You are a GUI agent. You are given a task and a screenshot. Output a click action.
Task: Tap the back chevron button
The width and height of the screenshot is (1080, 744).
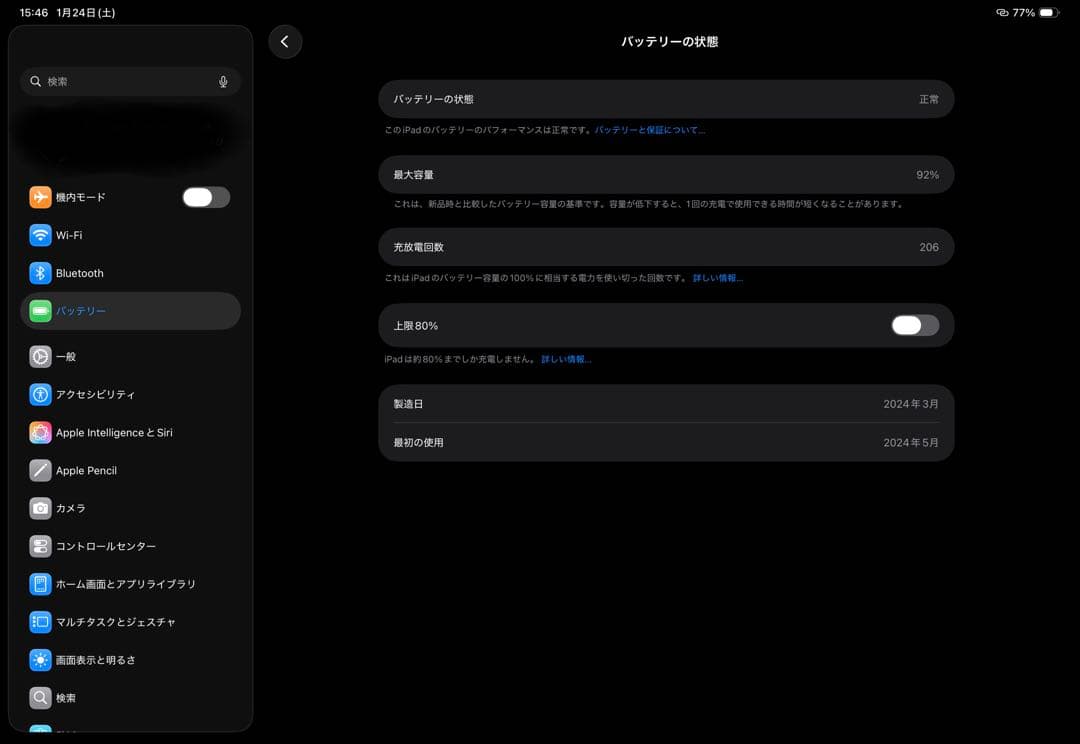coord(285,42)
